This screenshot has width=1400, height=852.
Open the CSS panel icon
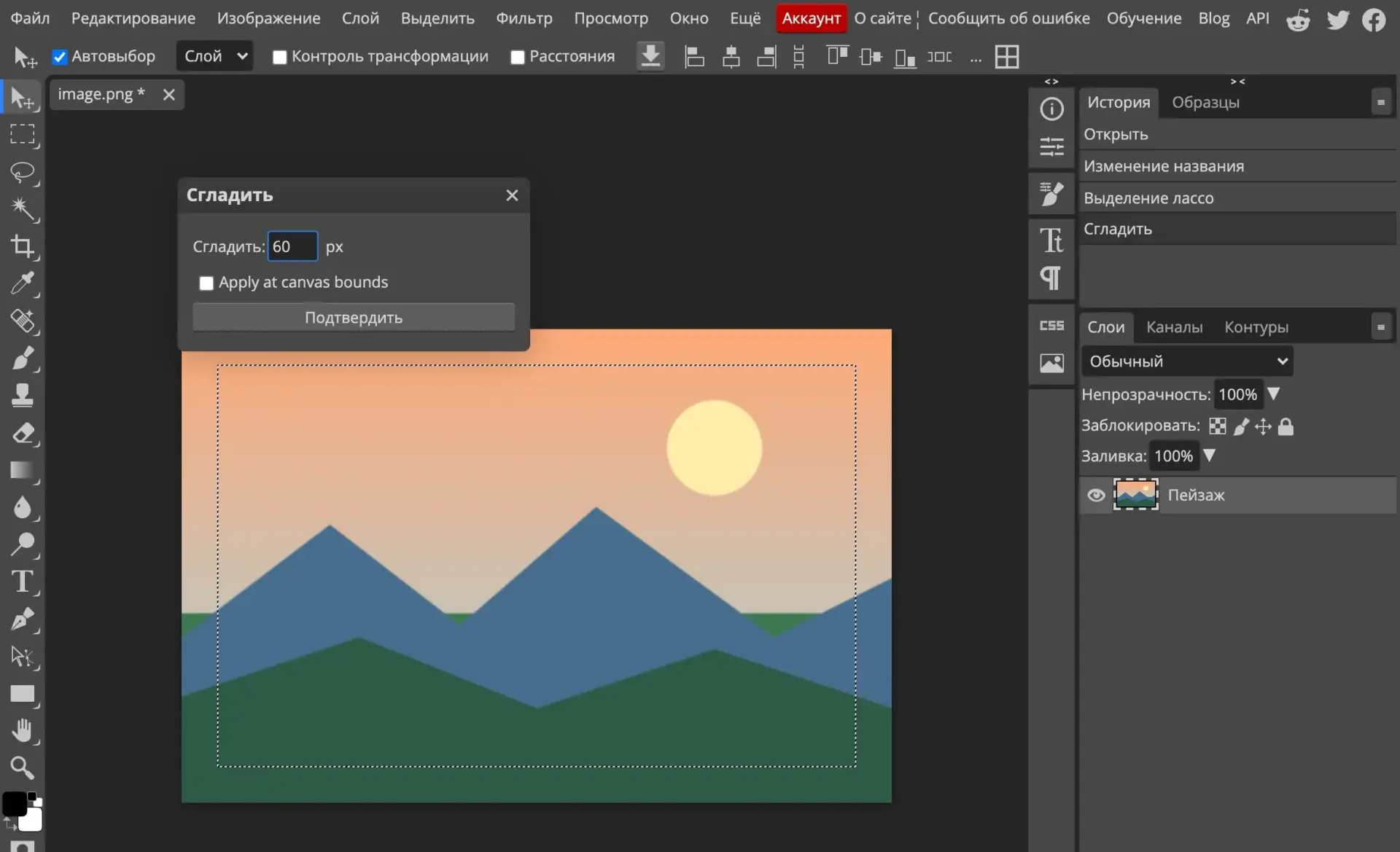click(1051, 326)
